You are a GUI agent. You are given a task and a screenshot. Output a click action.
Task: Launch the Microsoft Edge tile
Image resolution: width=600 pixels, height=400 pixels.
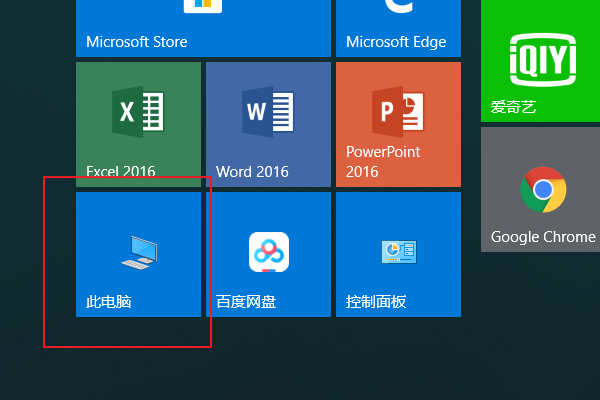pyautogui.click(x=398, y=28)
